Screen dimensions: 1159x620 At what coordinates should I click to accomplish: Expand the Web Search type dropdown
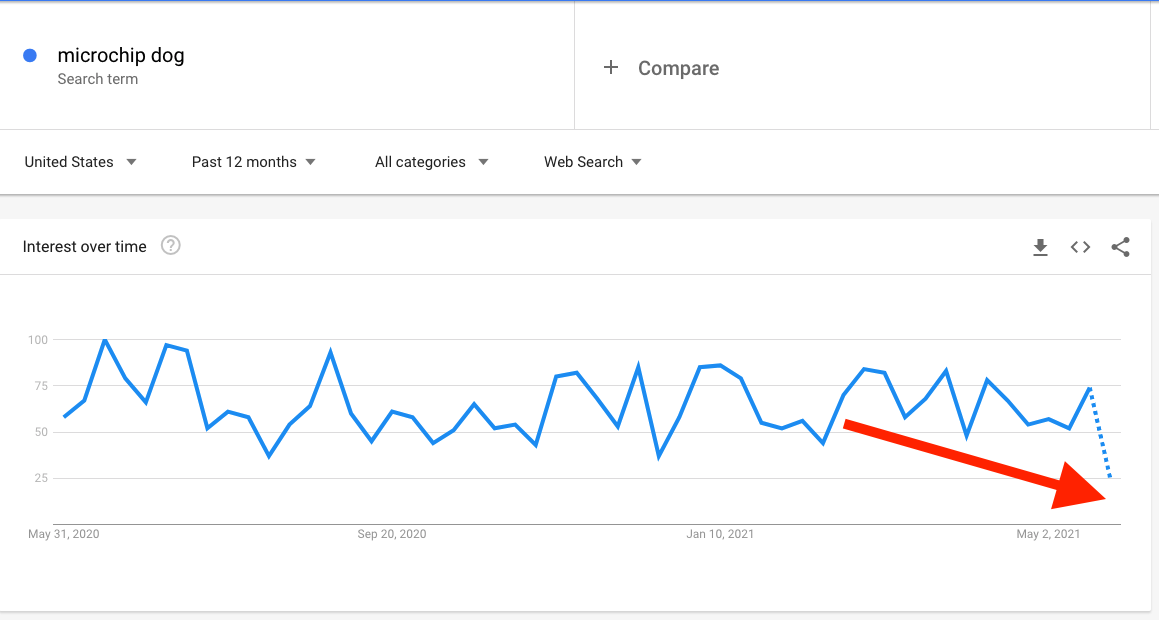coord(593,162)
